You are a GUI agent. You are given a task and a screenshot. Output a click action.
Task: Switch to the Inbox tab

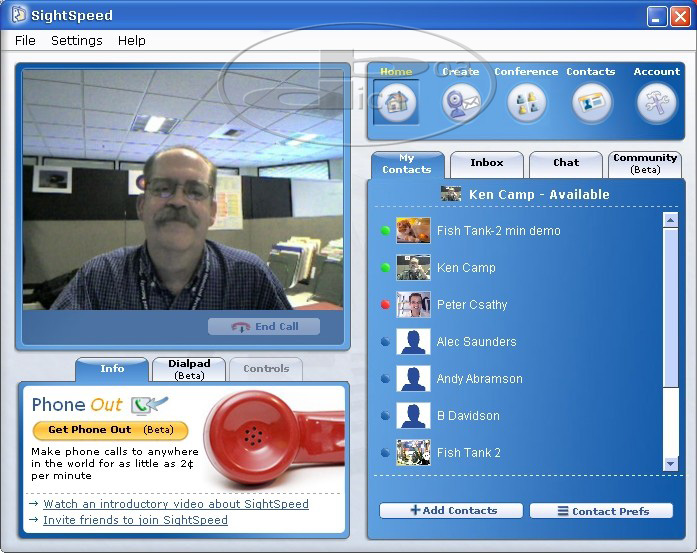tap(487, 163)
